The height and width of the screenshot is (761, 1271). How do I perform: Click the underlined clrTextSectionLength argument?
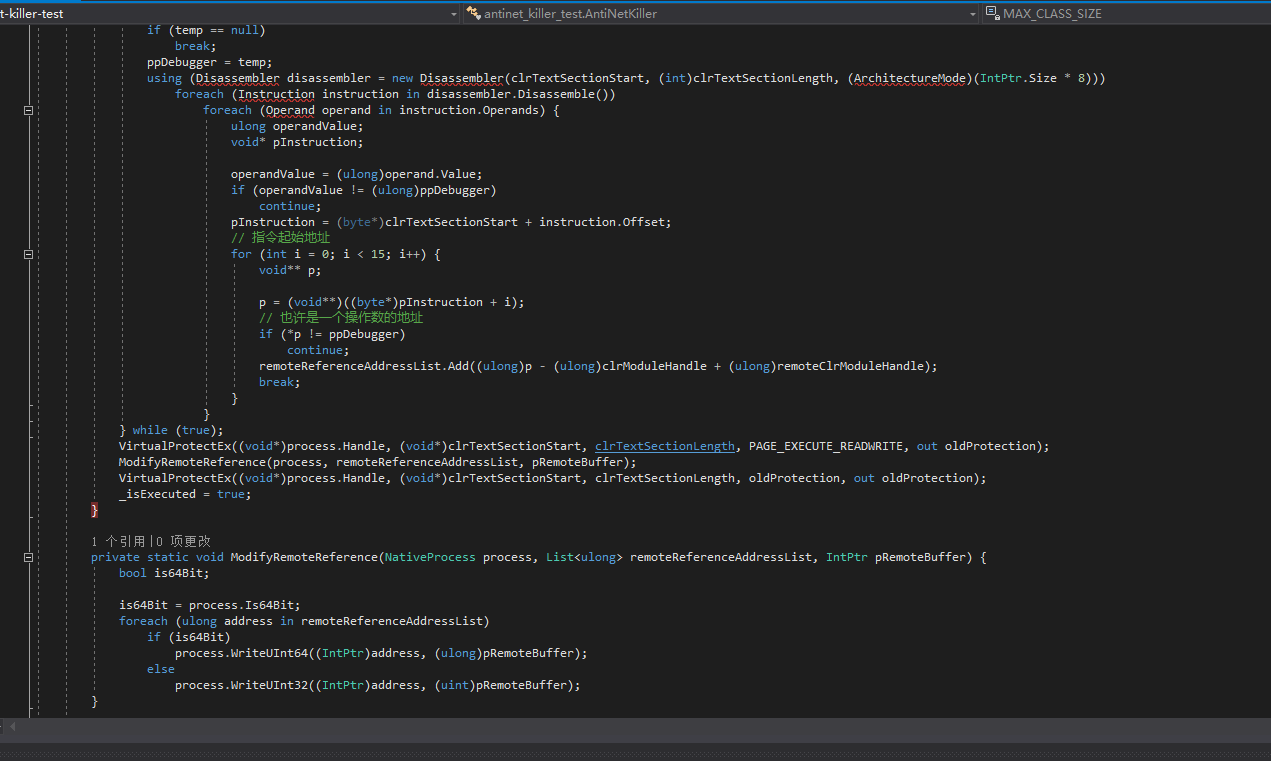[x=665, y=446]
